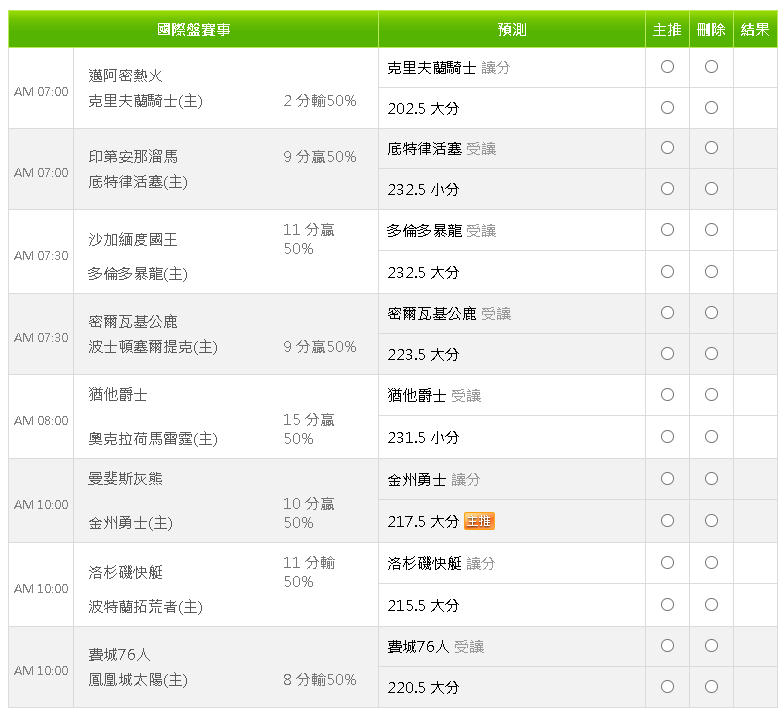Click the 2 分輸50% handicap text
Image resolution: width=783 pixels, height=714 pixels.
(320, 101)
